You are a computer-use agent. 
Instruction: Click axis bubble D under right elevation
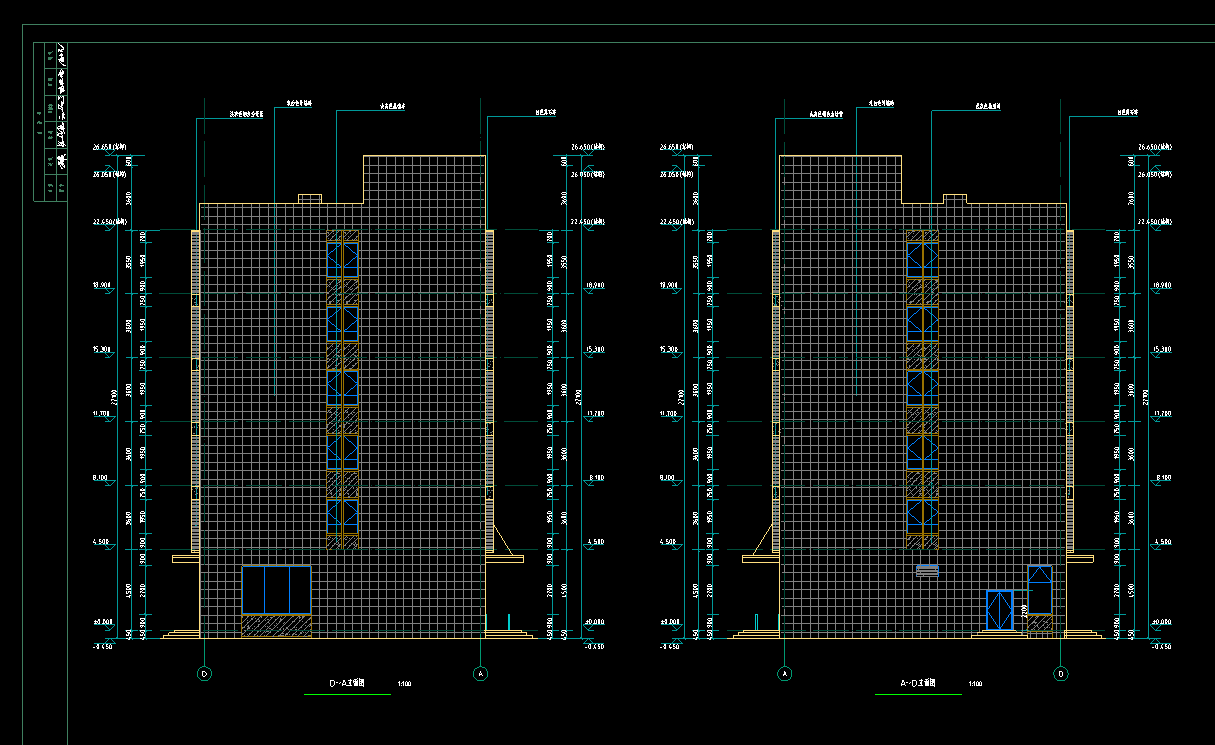coord(1061,674)
